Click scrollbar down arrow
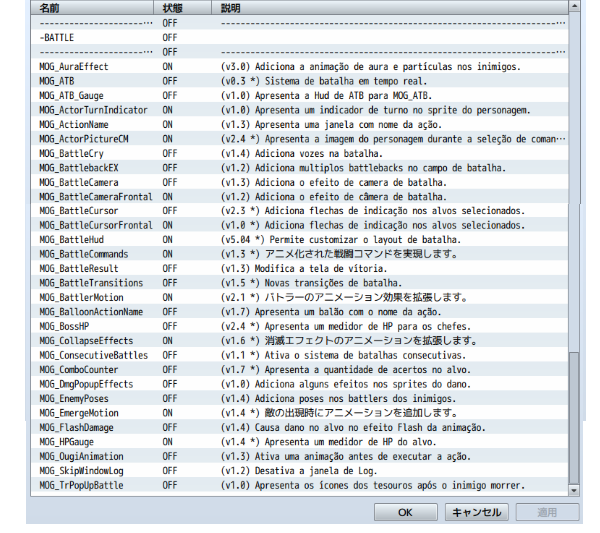The width and height of the screenshot is (600, 533). click(574, 490)
